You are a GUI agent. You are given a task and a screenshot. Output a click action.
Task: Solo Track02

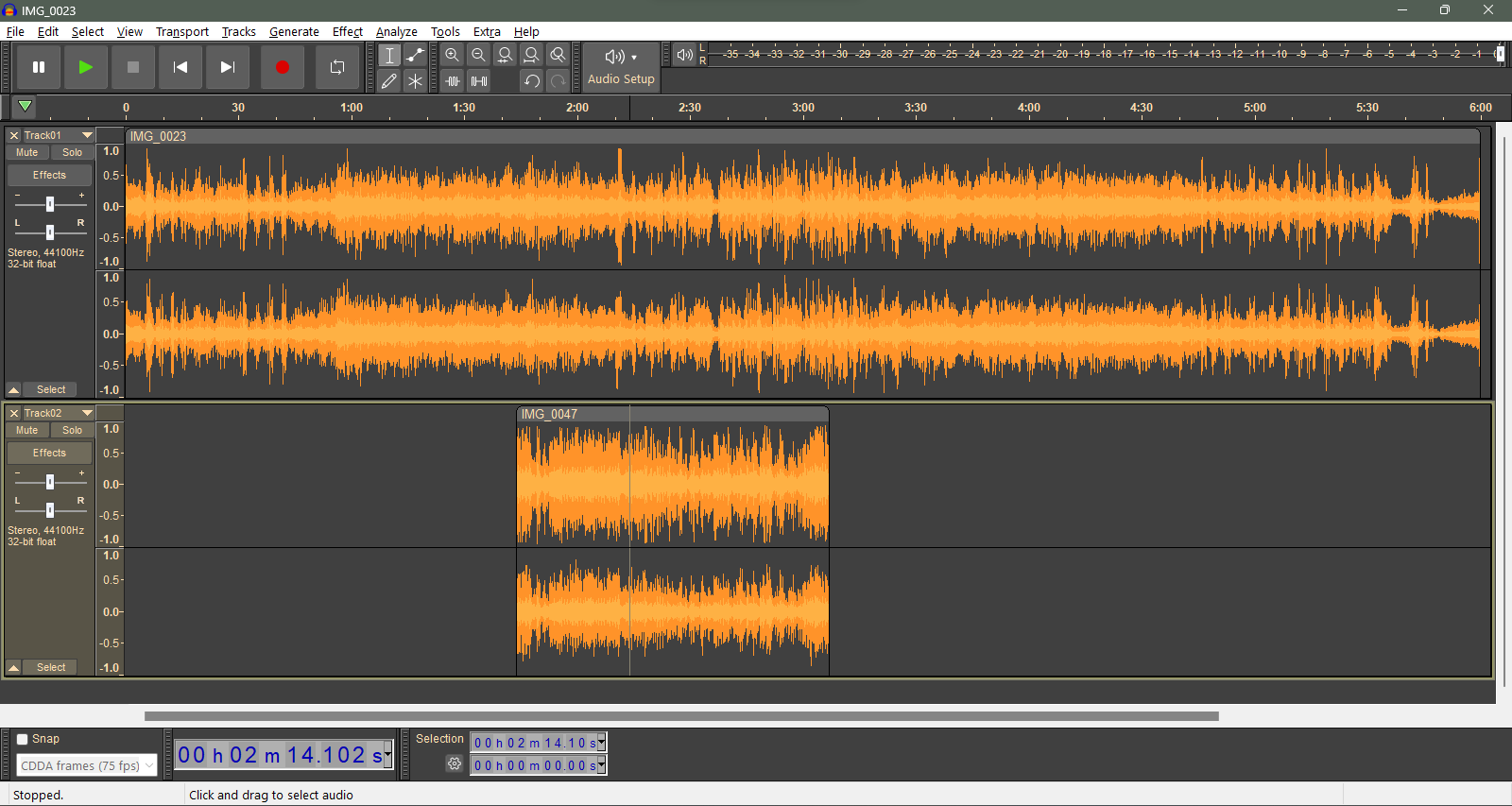click(x=72, y=430)
